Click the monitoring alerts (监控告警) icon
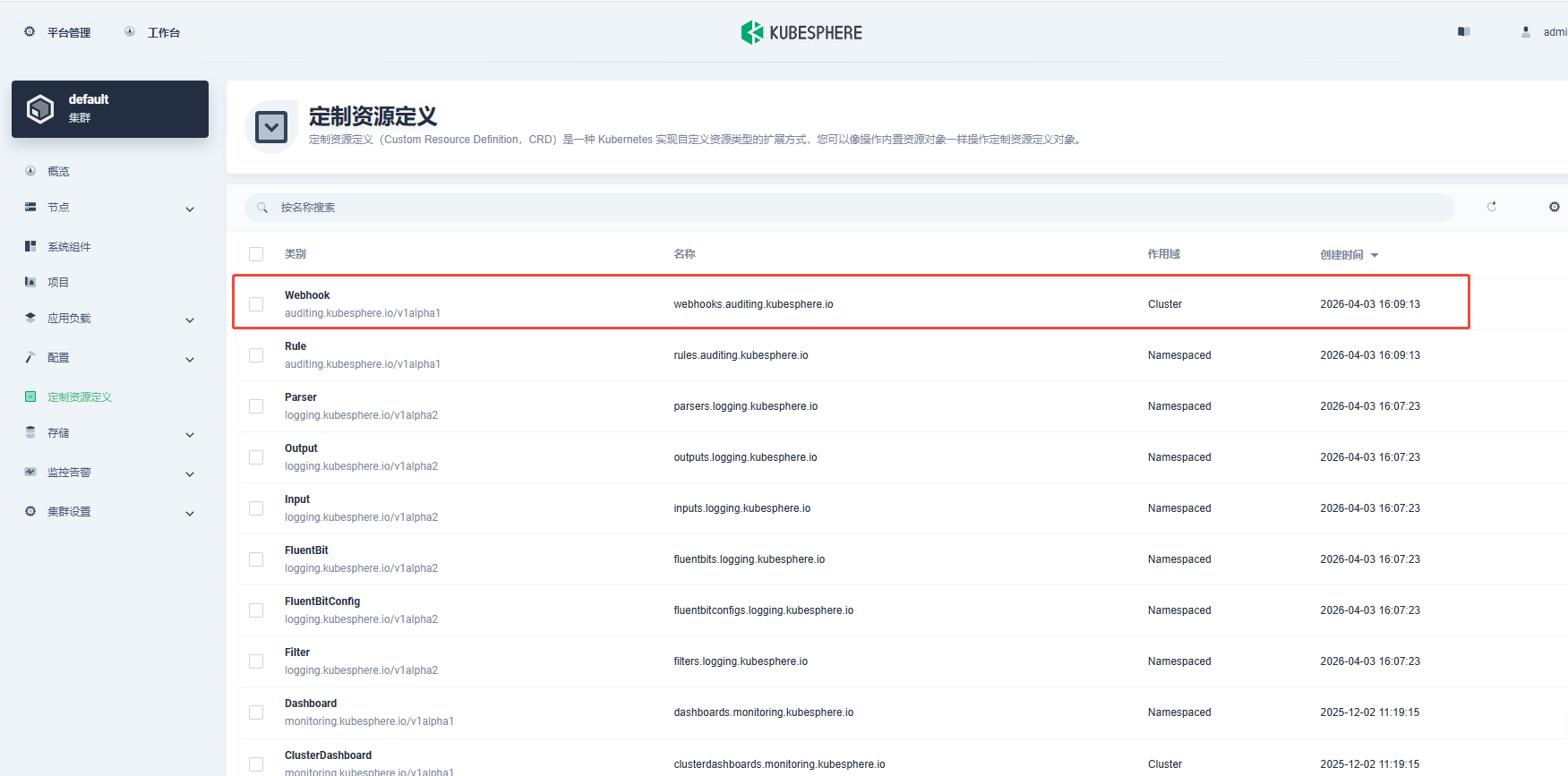1568x776 pixels. [x=30, y=472]
